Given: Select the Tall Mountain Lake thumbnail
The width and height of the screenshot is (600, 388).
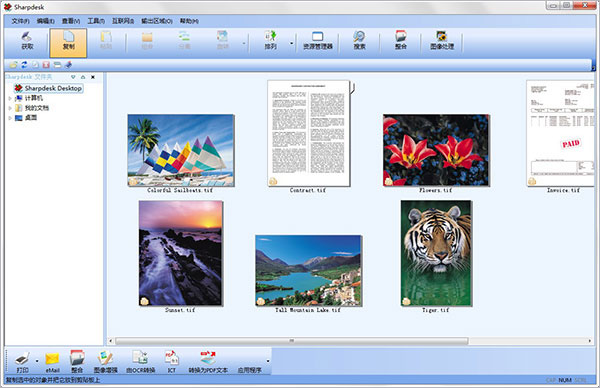Looking at the screenshot, I should [x=308, y=271].
